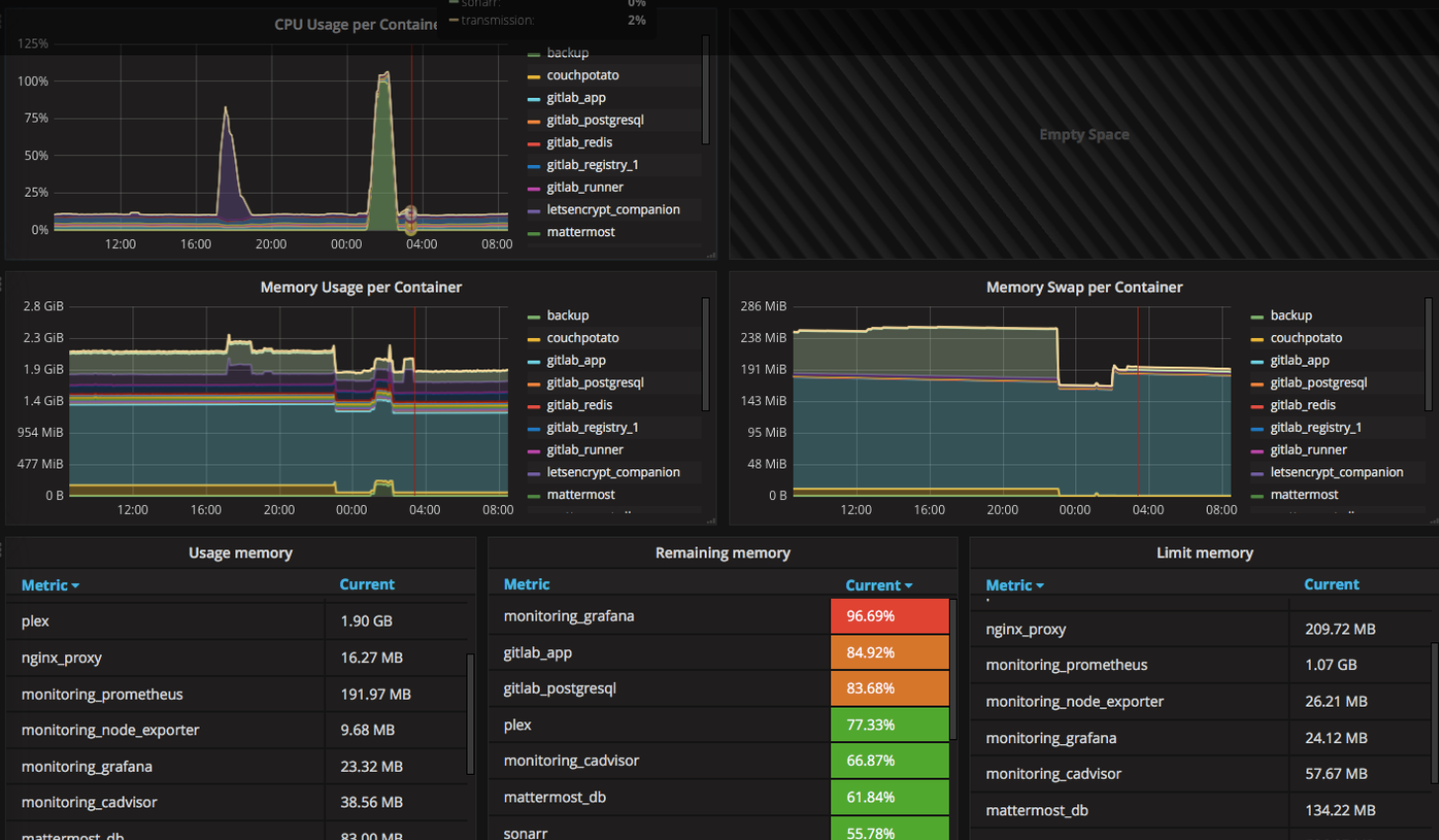Viewport: 1439px width, 840px height.
Task: Toggle backup series in Memory Usage legend
Action: [x=567, y=315]
